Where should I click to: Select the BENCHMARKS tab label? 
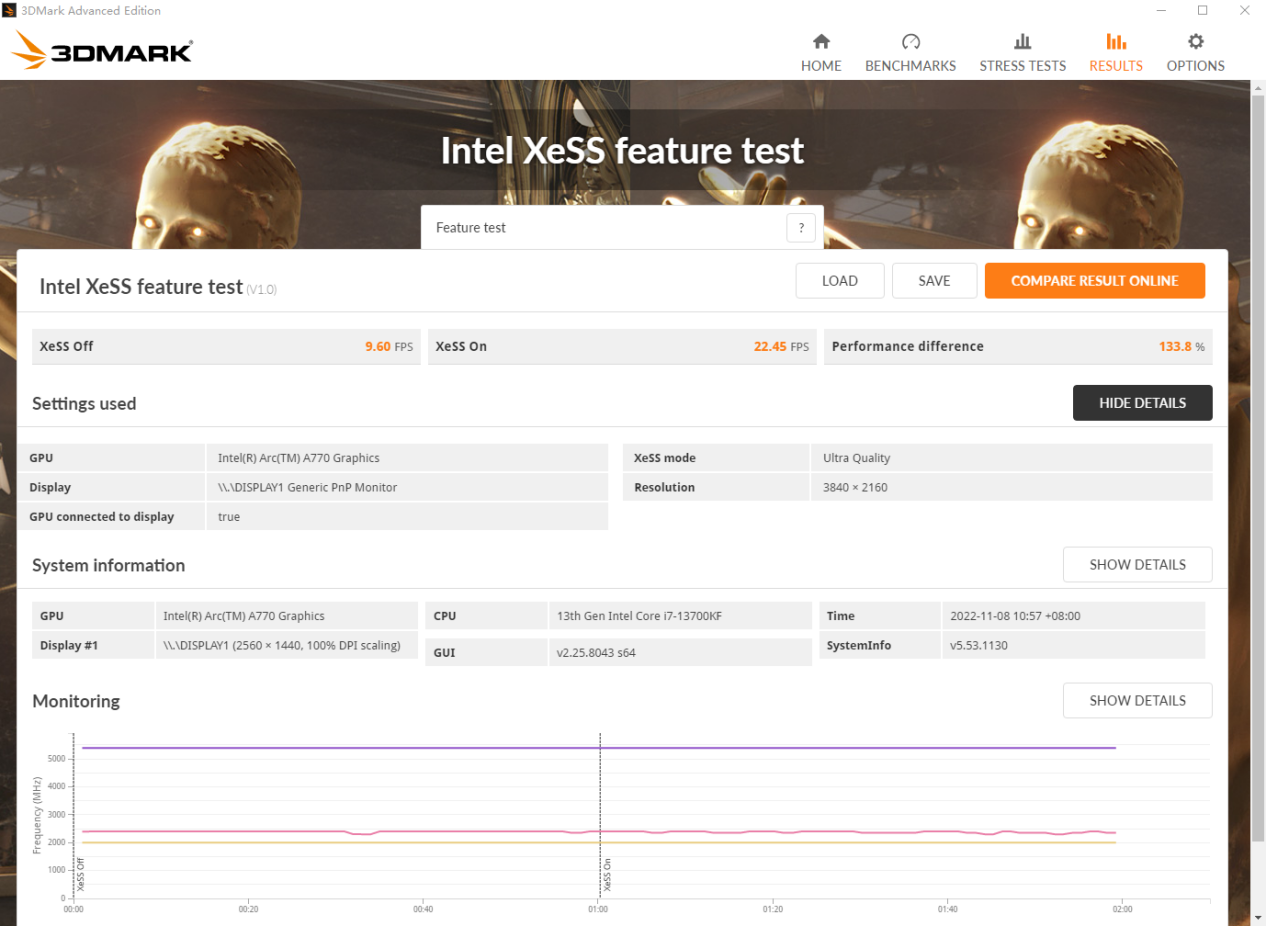pos(910,66)
